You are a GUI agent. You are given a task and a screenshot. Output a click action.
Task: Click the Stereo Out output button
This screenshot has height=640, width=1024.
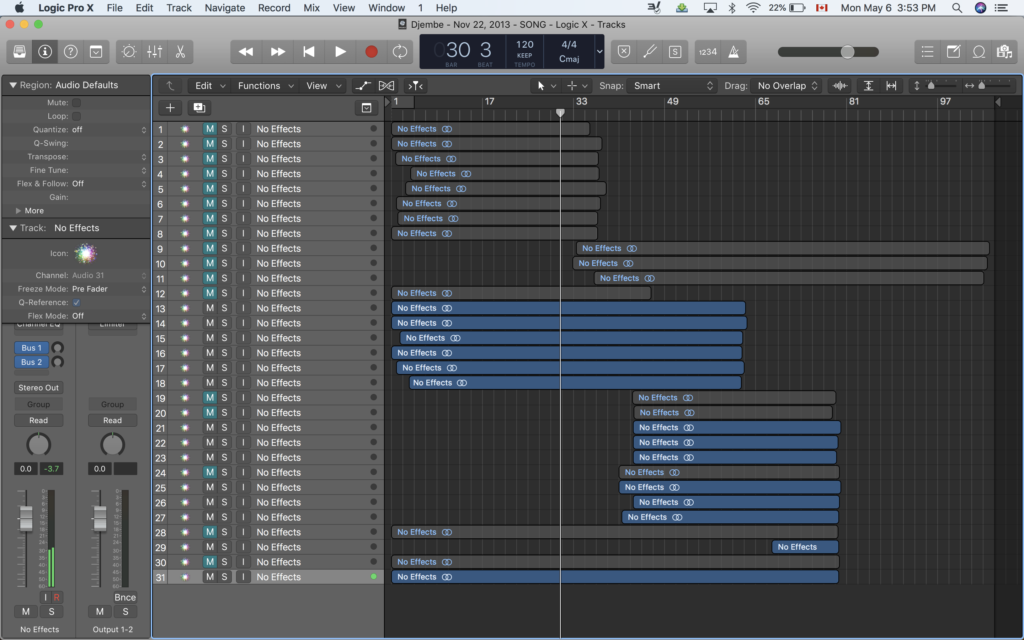pyautogui.click(x=38, y=387)
